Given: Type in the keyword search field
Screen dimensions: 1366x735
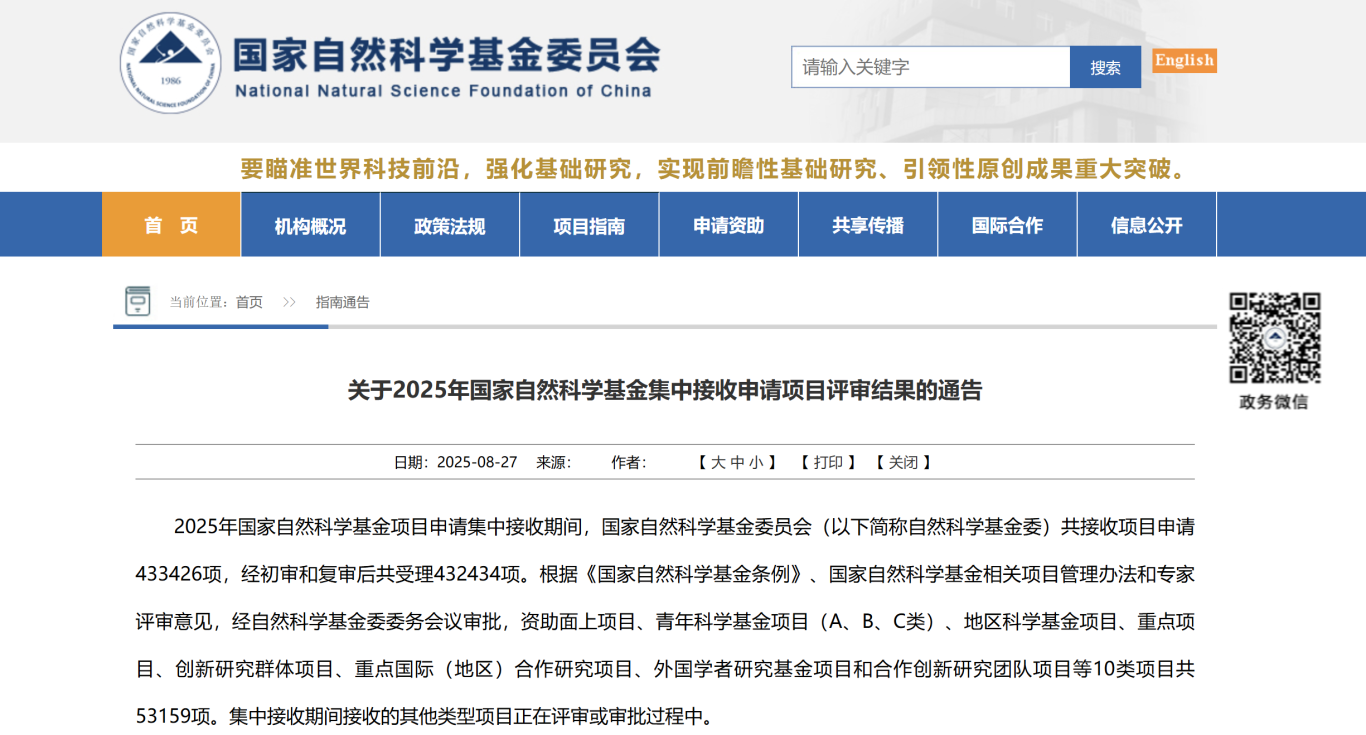Looking at the screenshot, I should point(930,67).
